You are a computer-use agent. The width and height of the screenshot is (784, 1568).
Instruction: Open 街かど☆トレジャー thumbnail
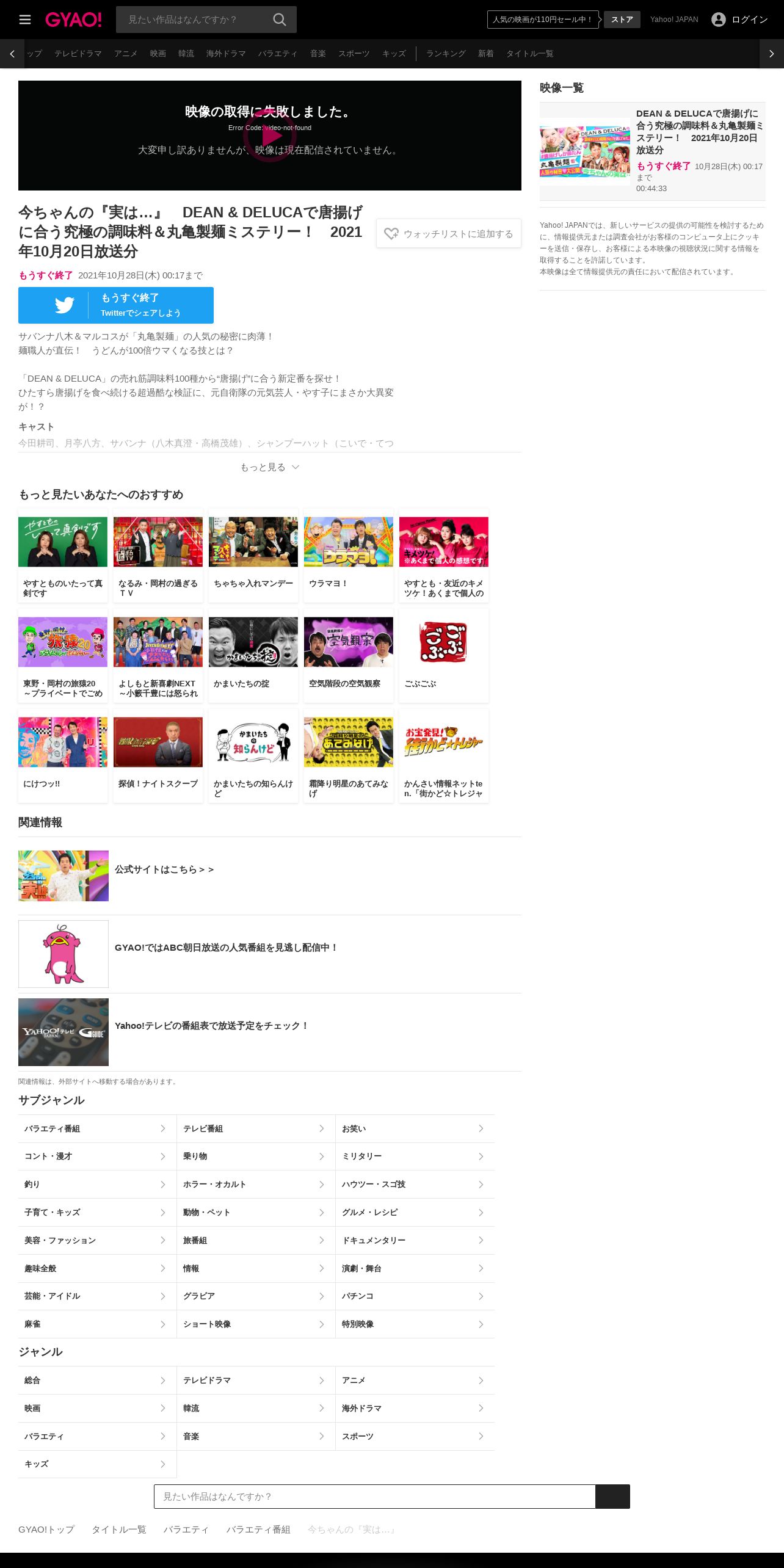click(444, 742)
